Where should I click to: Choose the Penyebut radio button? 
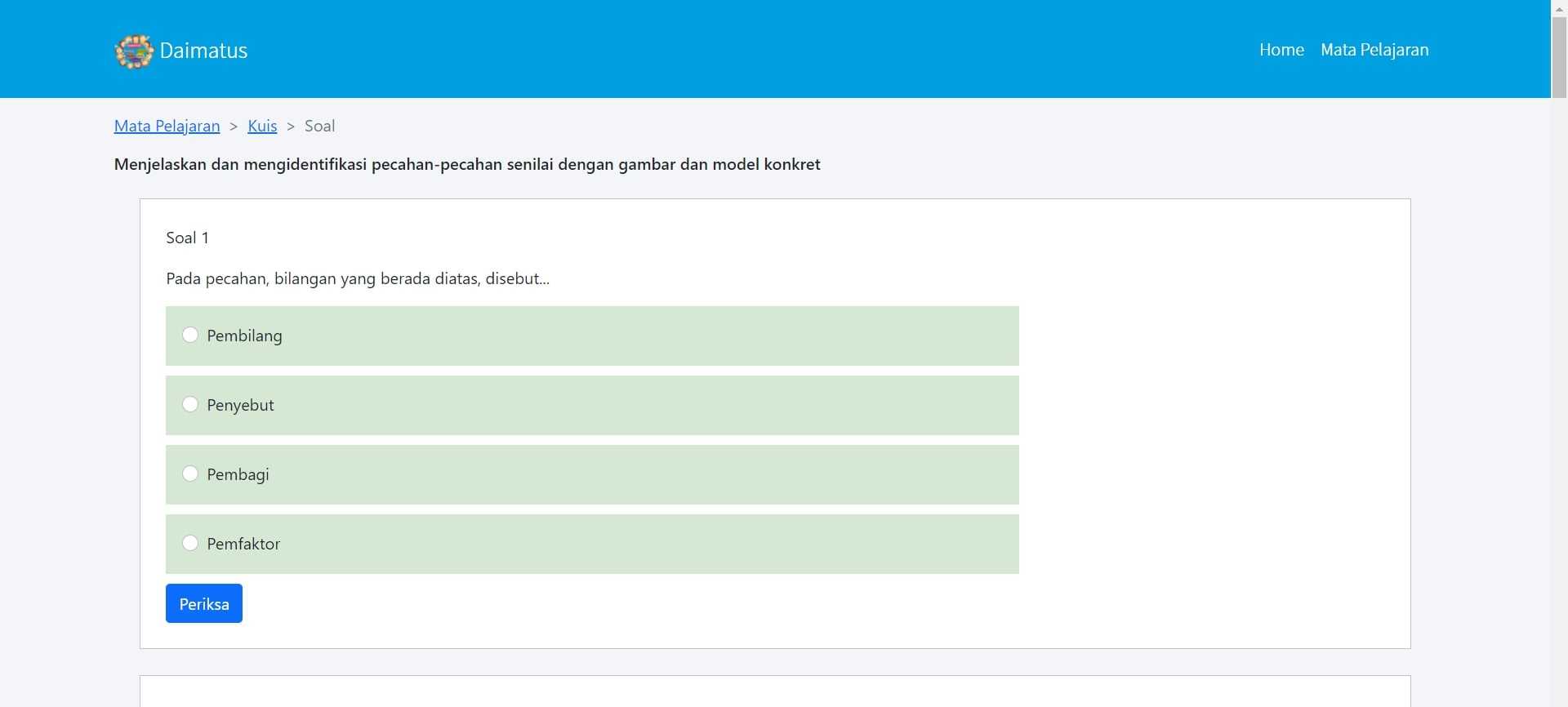190,404
